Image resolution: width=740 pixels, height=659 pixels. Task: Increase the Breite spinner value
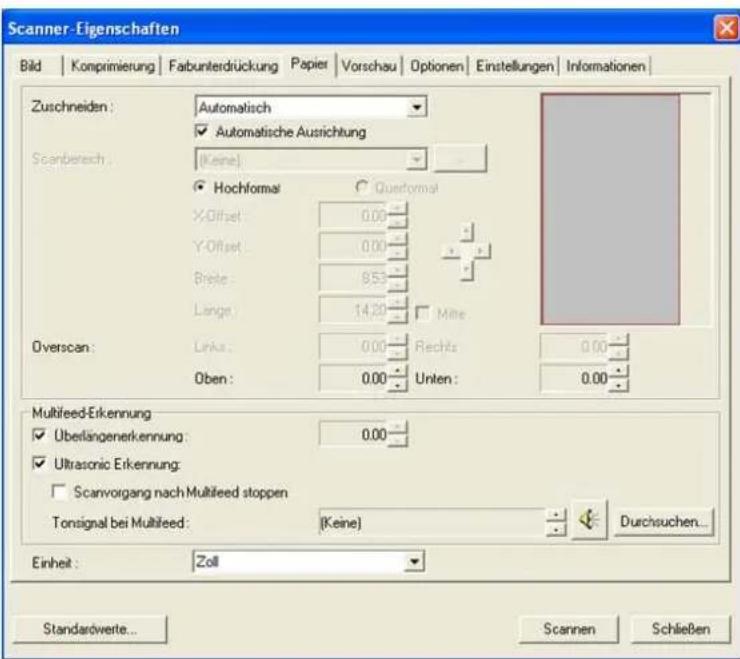397,271
